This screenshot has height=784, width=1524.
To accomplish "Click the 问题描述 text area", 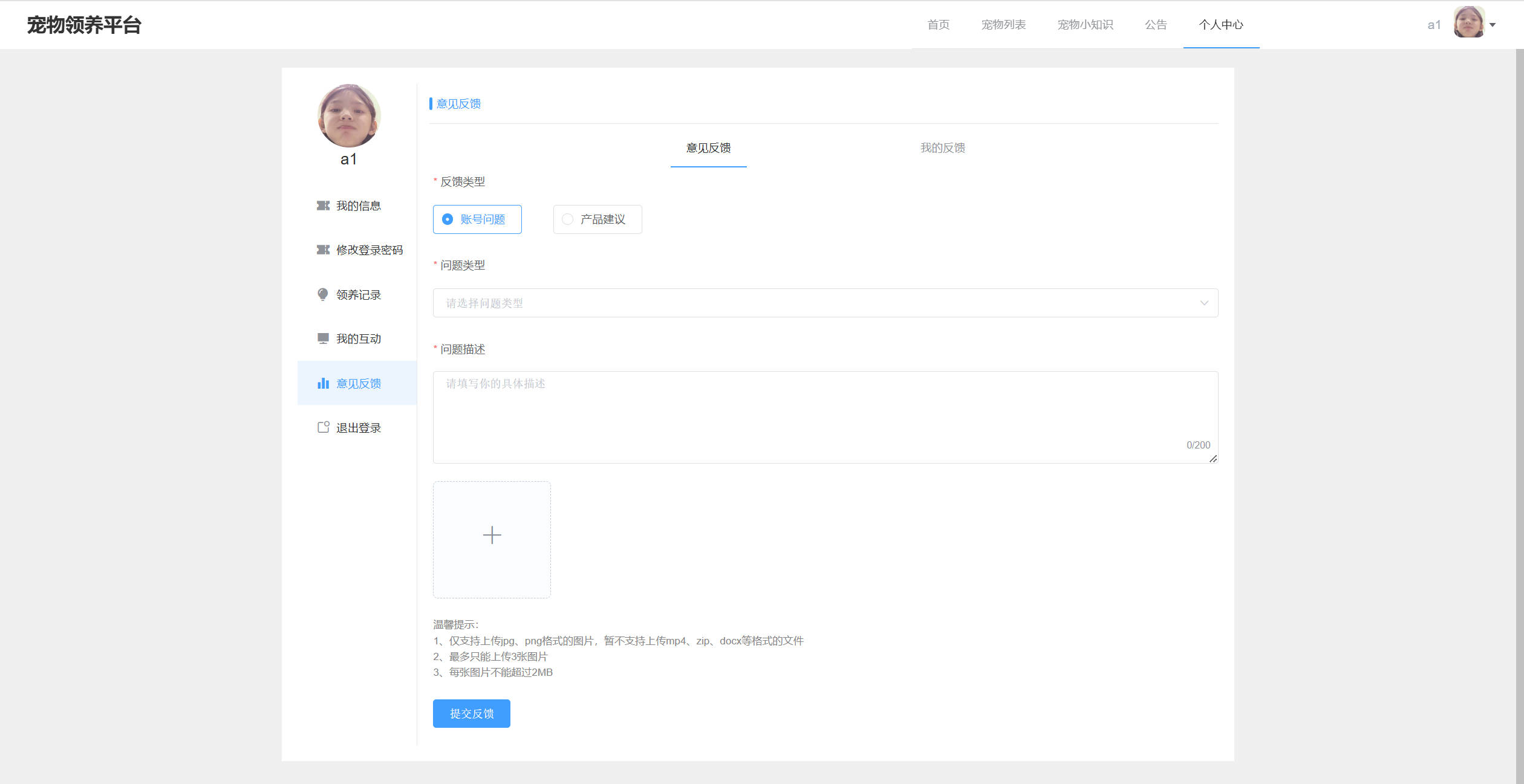I will [x=825, y=417].
